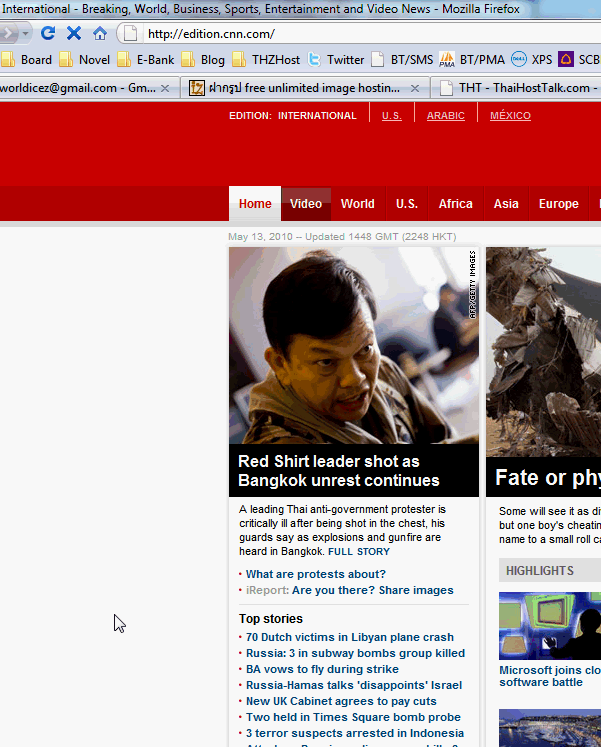
Task: Open the Africa section tab
Action: pos(456,204)
